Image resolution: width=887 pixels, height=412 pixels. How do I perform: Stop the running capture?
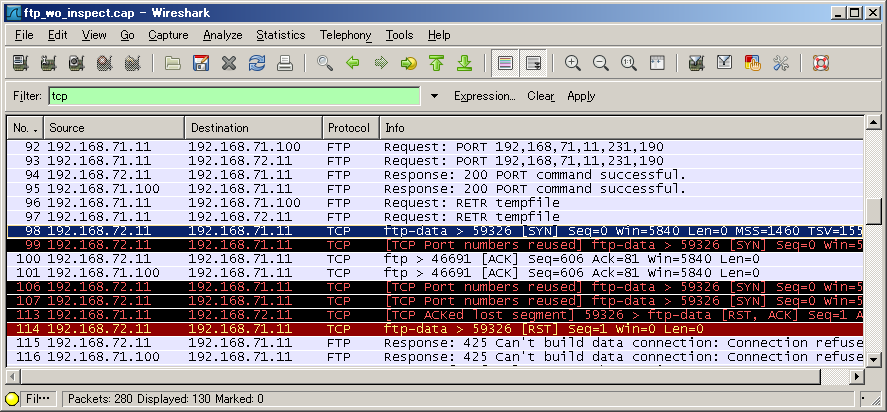[104, 63]
